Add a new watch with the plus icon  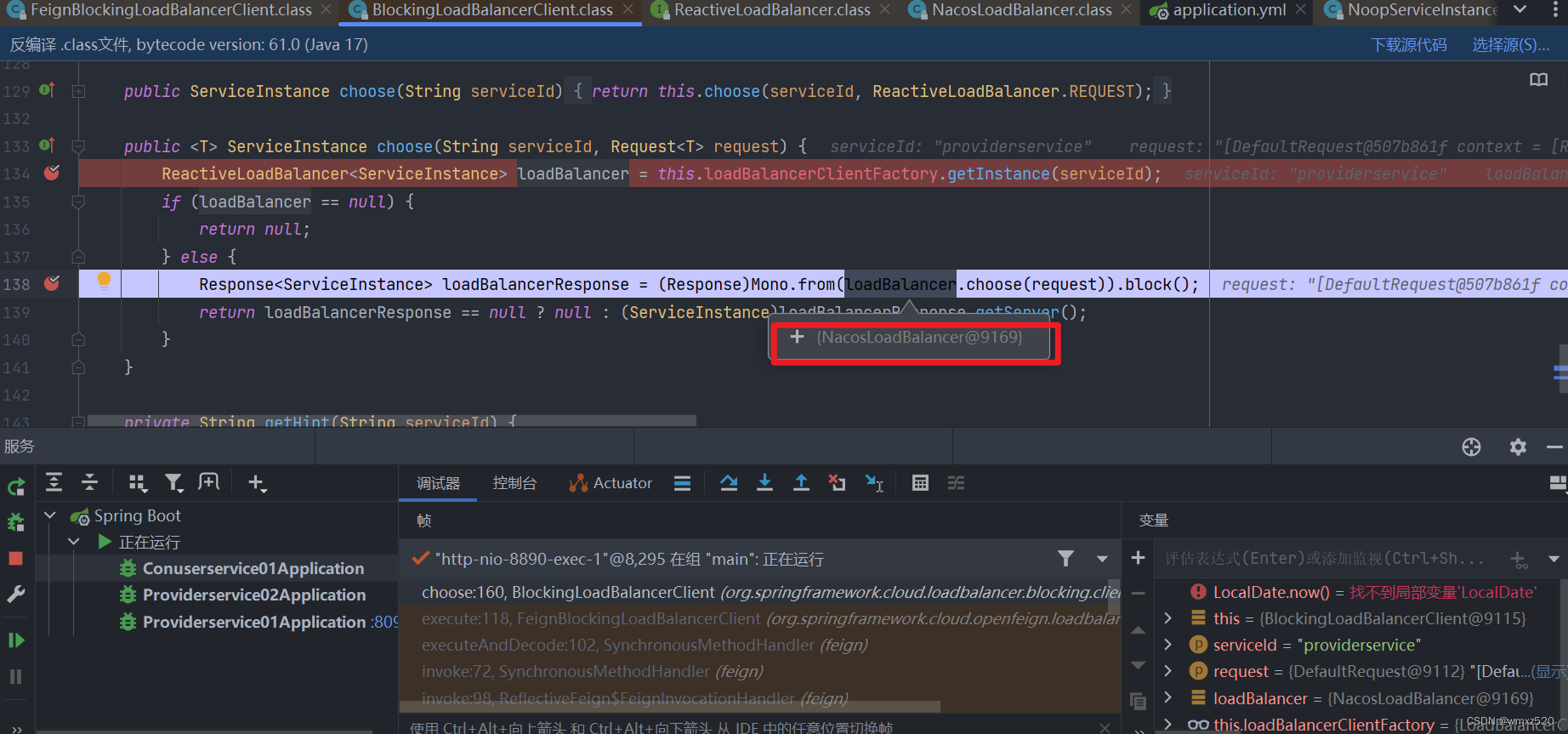click(1138, 558)
